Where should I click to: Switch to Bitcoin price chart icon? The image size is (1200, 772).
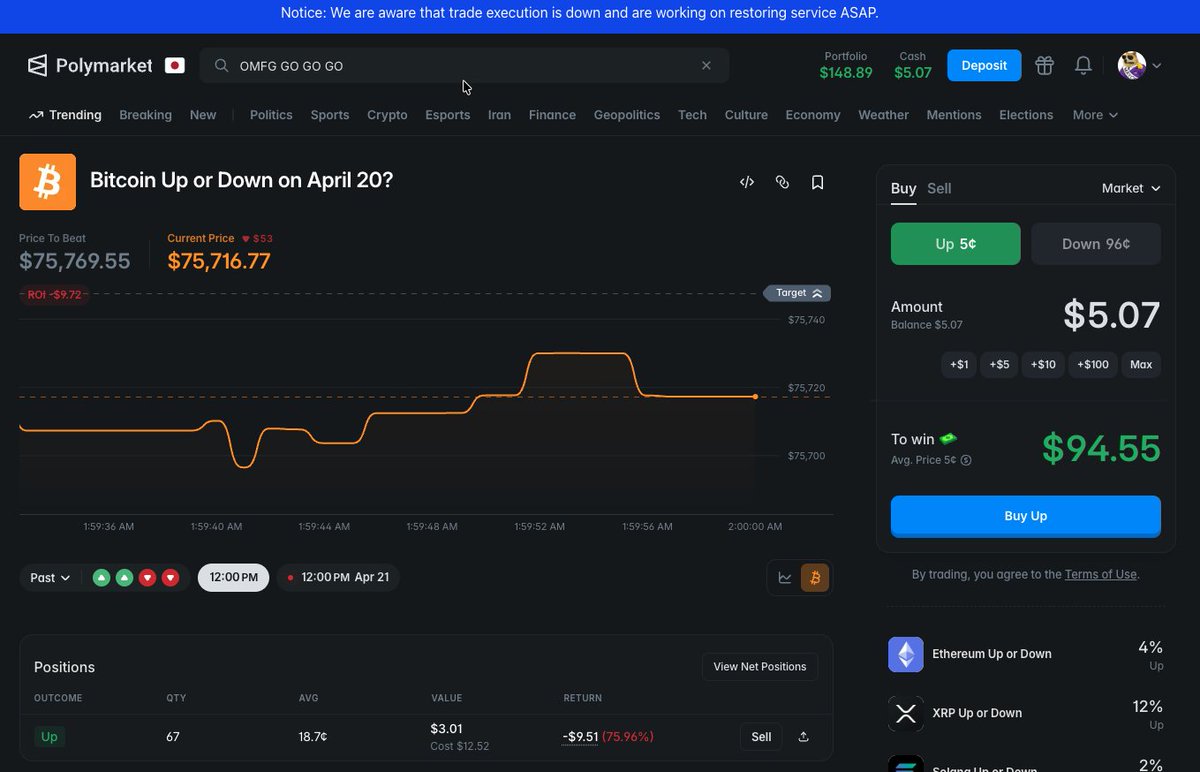815,578
